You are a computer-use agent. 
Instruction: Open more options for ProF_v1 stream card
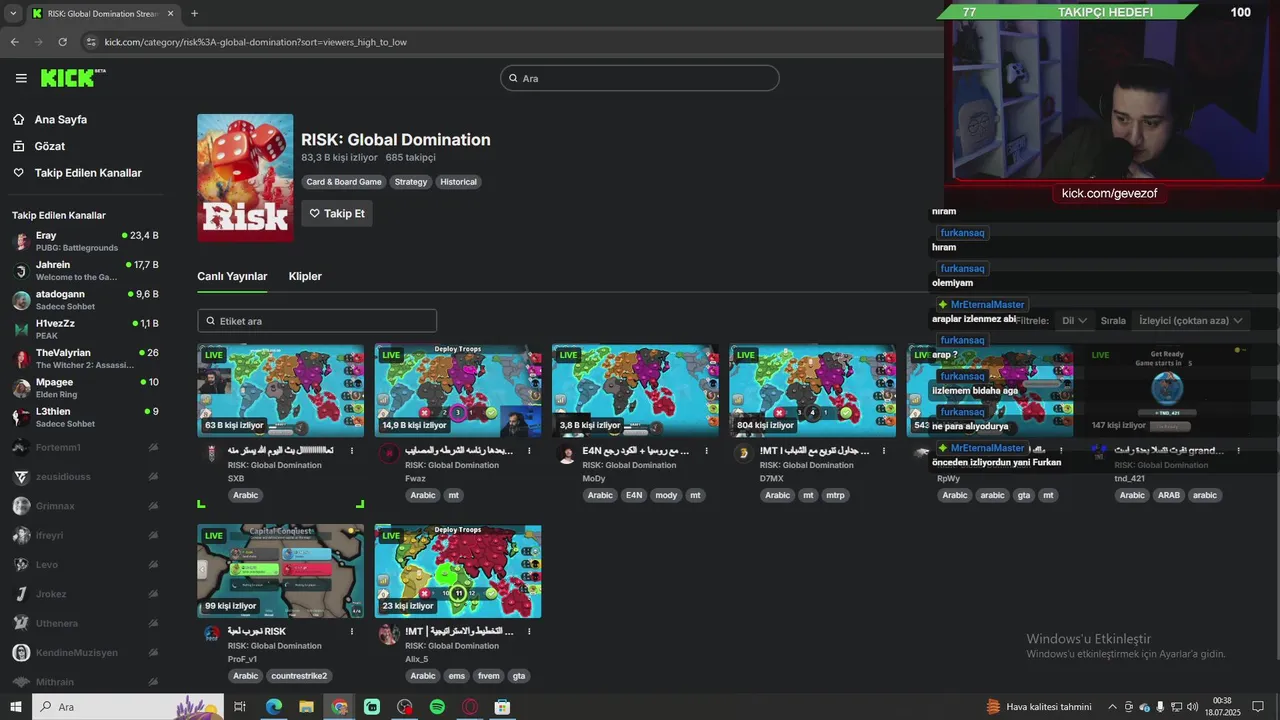(352, 632)
